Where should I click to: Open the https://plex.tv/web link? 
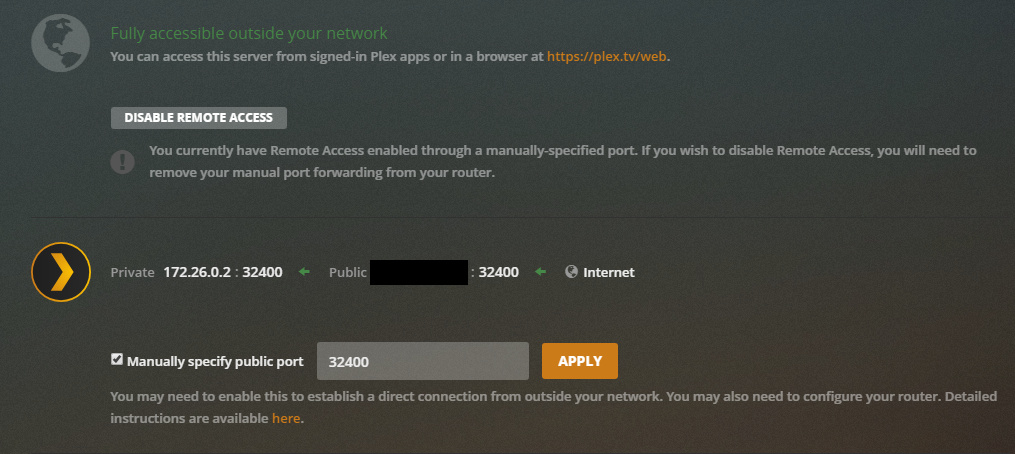click(x=606, y=56)
